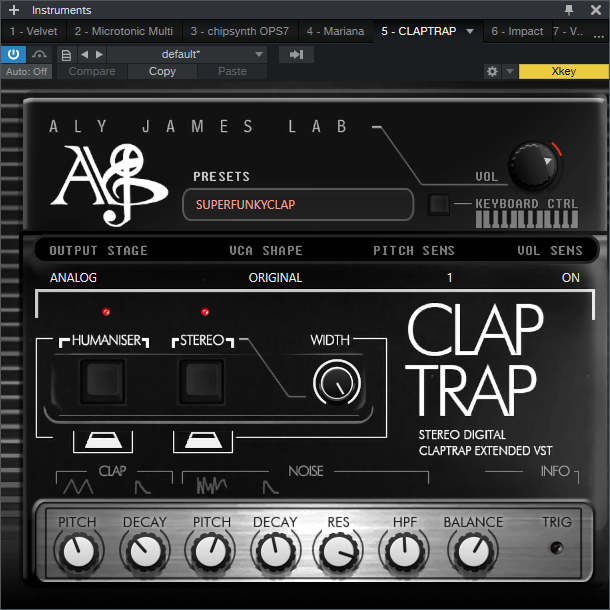Turn the HPF knob

pyautogui.click(x=404, y=552)
